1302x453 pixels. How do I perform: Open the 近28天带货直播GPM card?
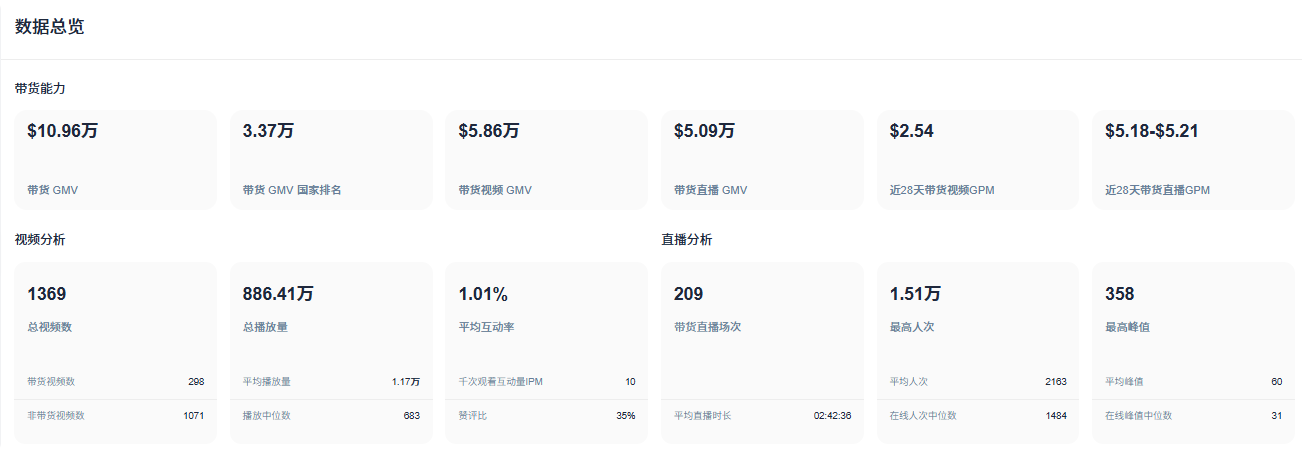point(1193,159)
